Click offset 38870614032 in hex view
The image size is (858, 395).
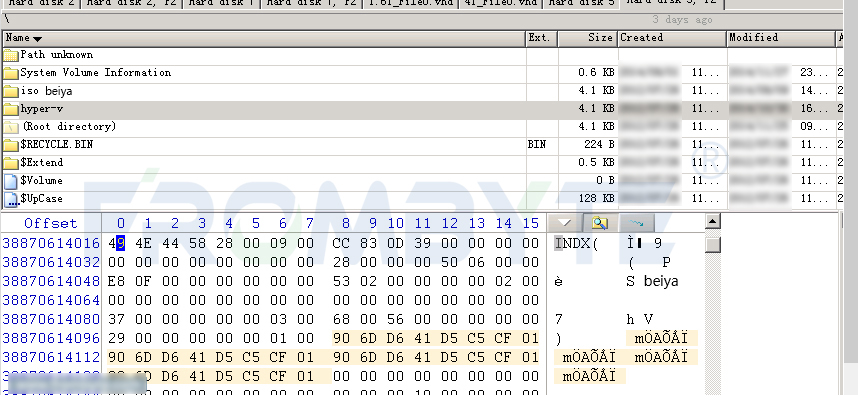point(51,263)
